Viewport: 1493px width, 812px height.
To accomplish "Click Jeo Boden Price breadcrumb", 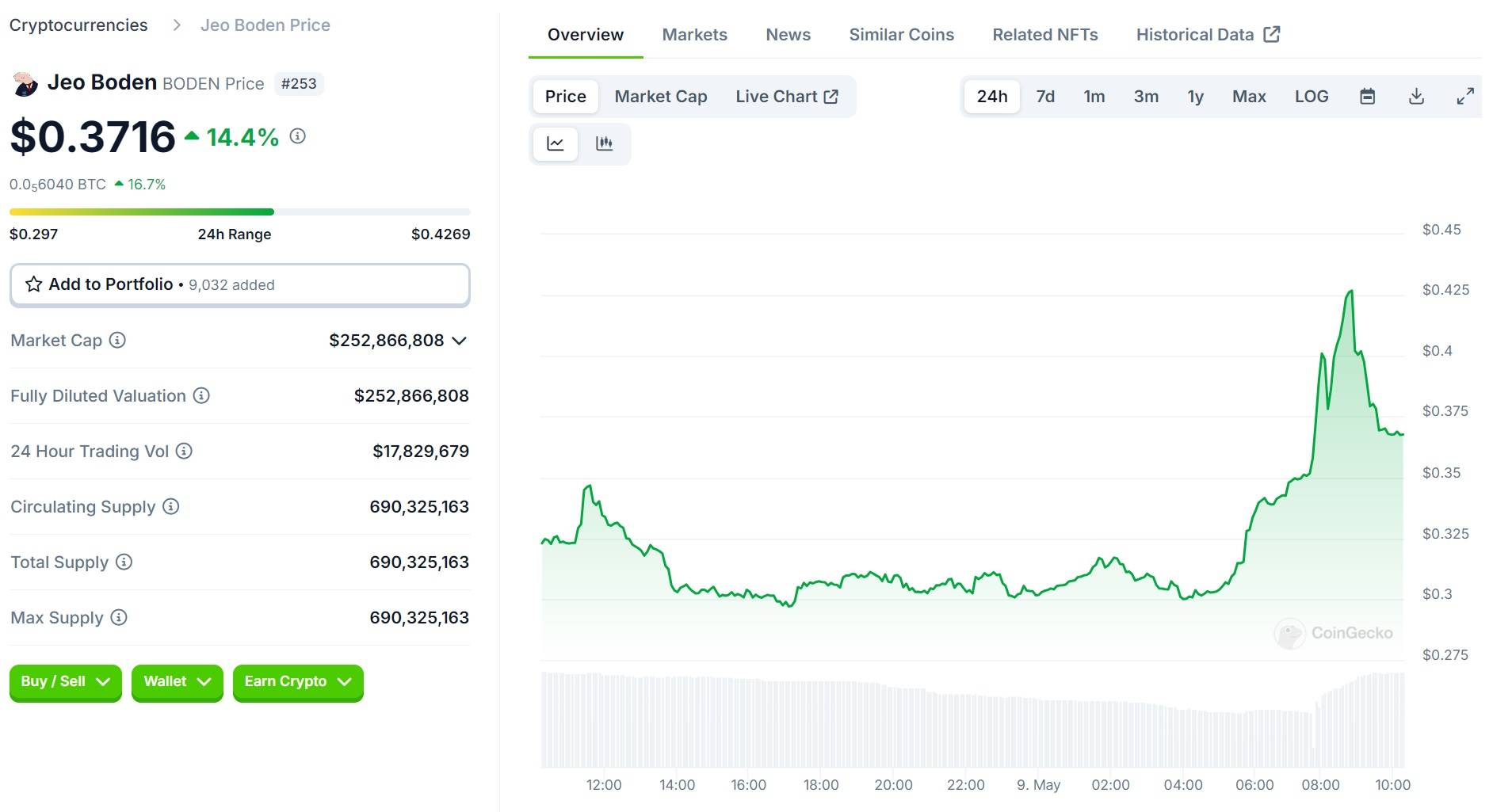I will pyautogui.click(x=265, y=25).
